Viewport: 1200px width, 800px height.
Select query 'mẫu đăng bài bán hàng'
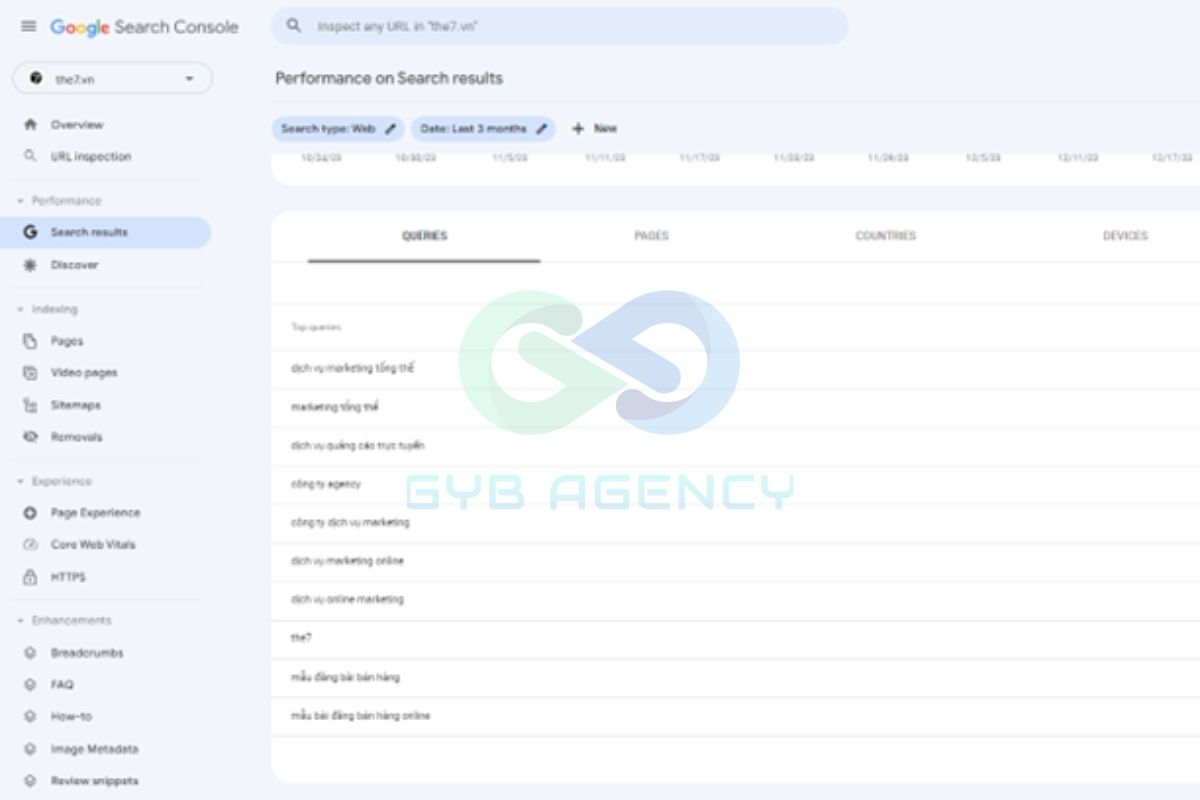point(345,677)
